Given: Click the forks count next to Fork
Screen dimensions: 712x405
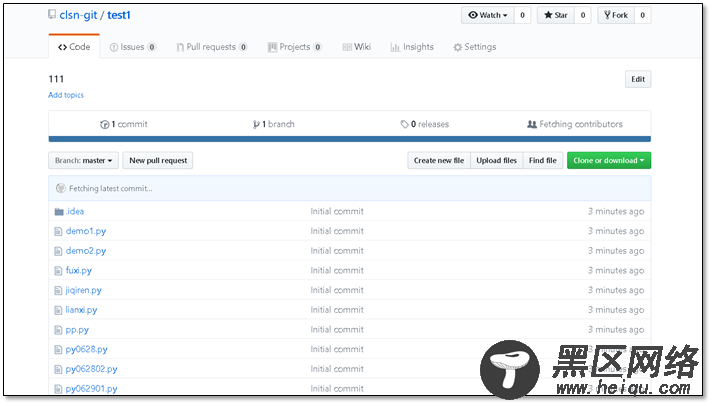Looking at the screenshot, I should [x=643, y=15].
